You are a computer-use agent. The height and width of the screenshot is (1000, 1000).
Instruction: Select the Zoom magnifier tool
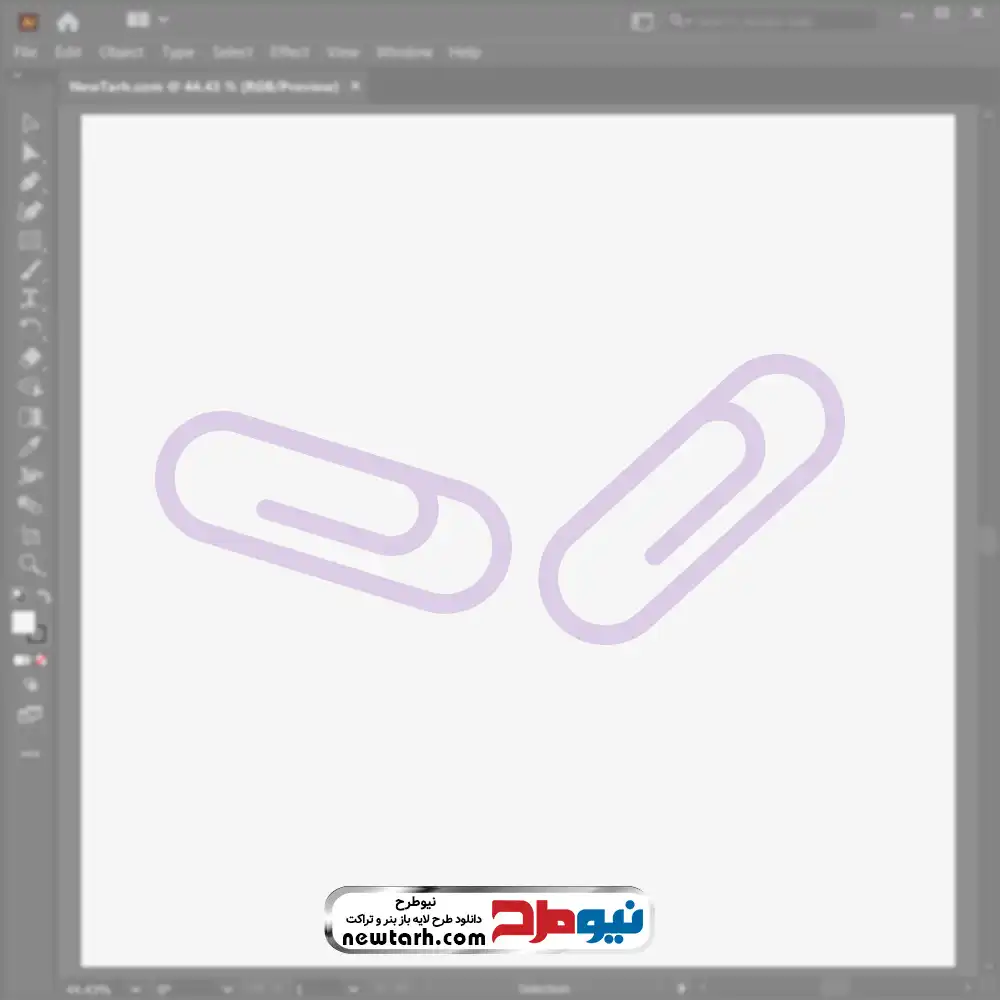(x=31, y=565)
